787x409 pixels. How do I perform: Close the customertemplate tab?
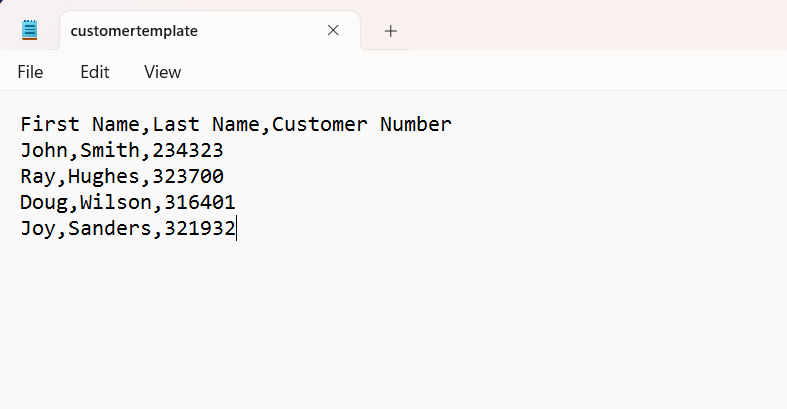333,31
